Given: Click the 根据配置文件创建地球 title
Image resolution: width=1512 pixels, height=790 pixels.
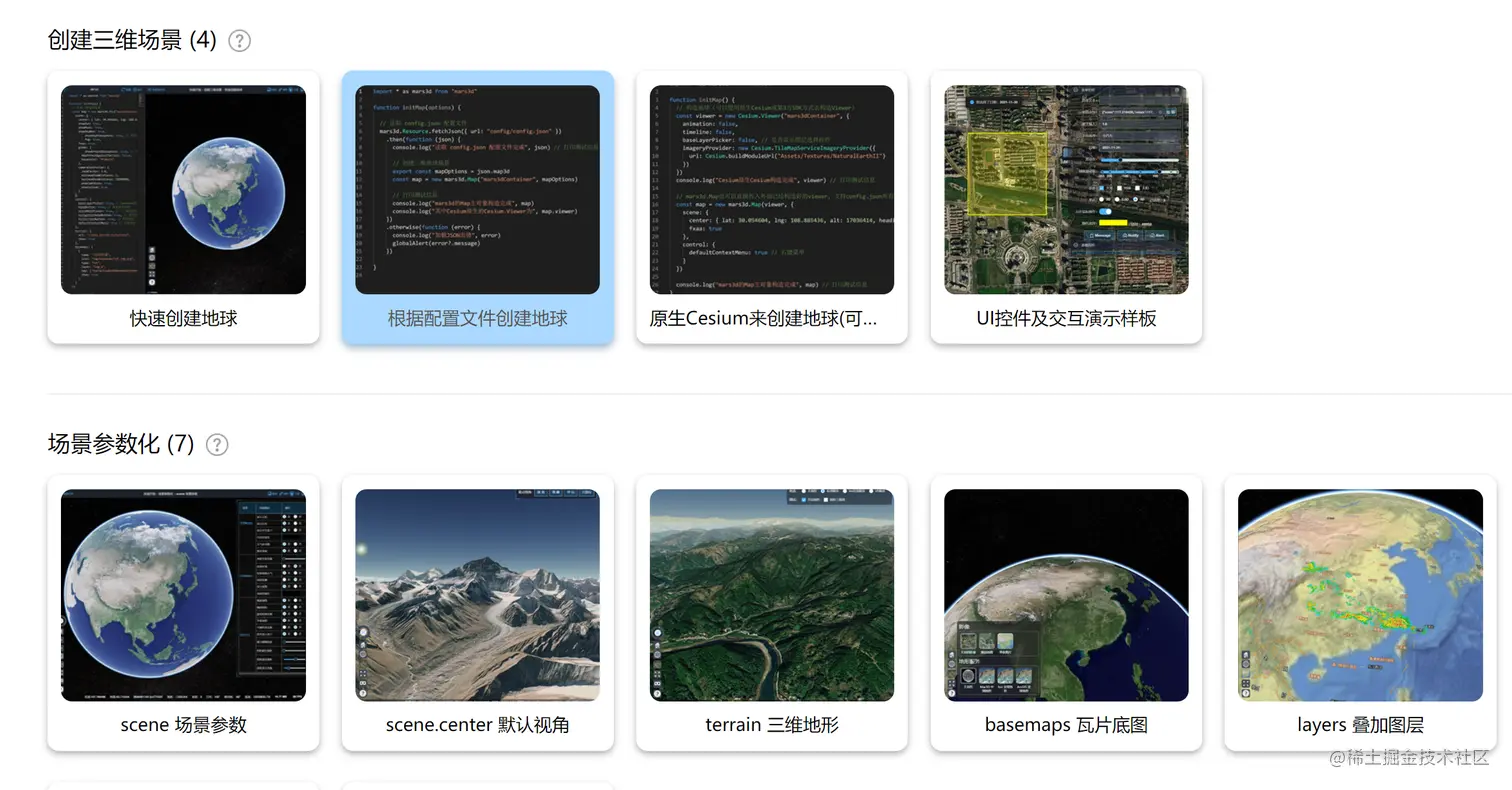Looking at the screenshot, I should point(478,319).
